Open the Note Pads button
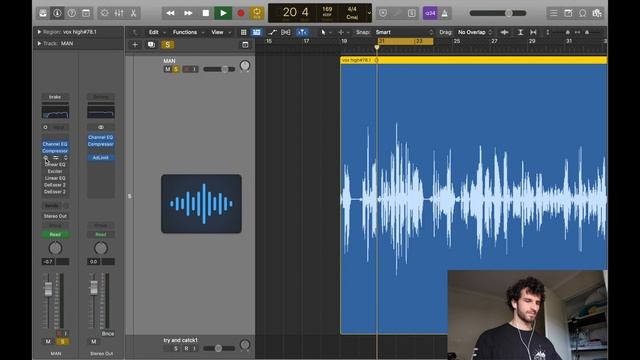This screenshot has width=640, height=360. click(568, 13)
